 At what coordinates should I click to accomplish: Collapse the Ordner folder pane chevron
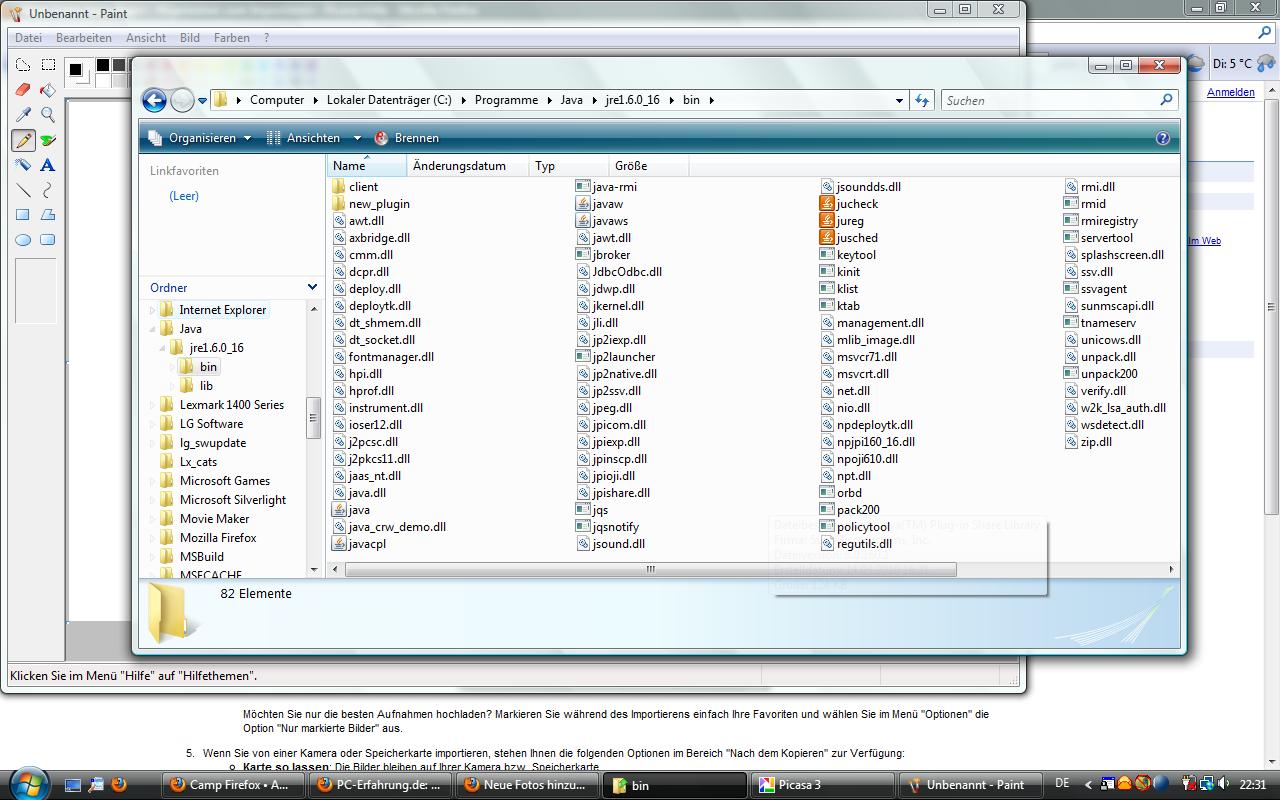pos(313,288)
